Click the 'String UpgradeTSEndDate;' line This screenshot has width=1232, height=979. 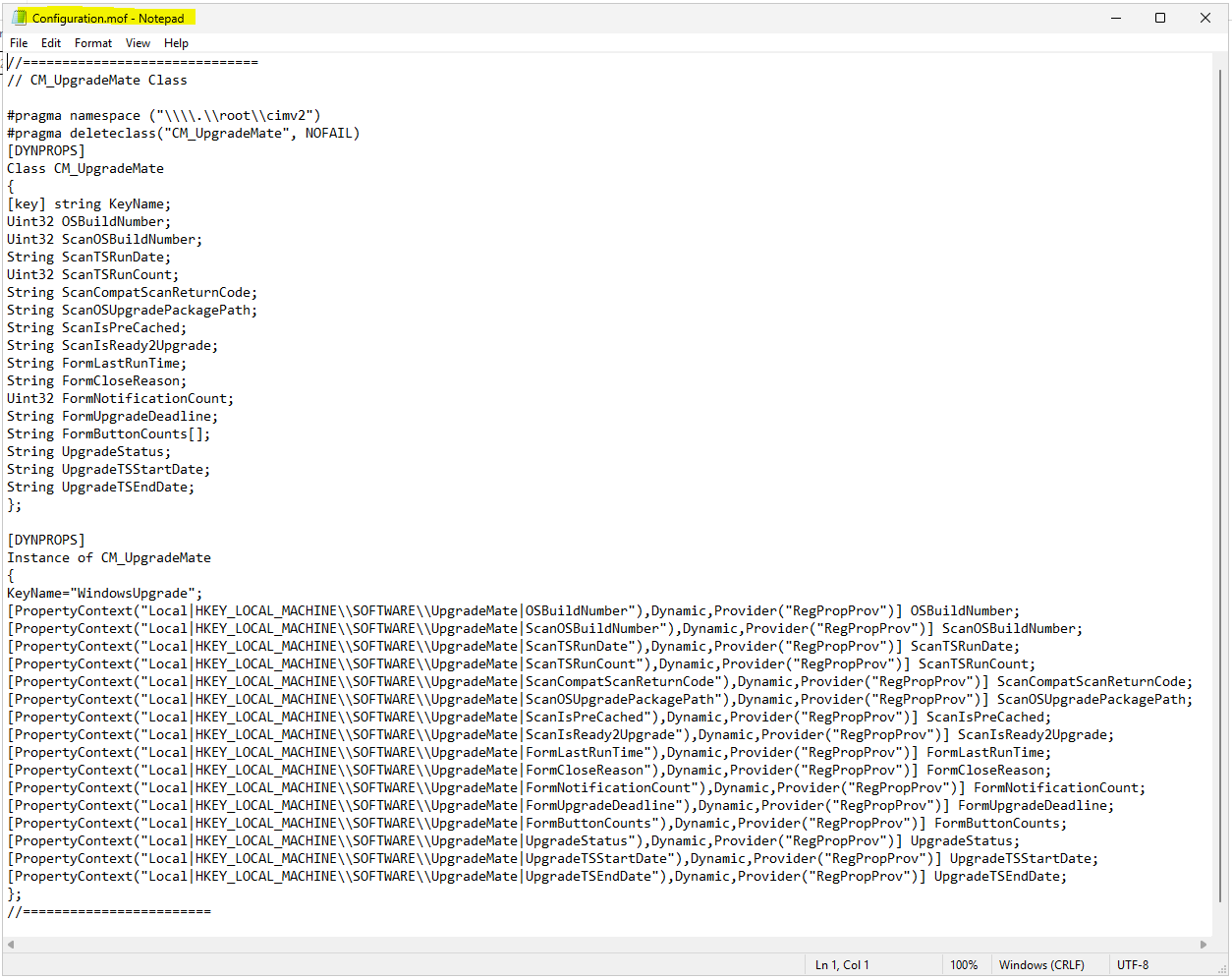click(101, 488)
